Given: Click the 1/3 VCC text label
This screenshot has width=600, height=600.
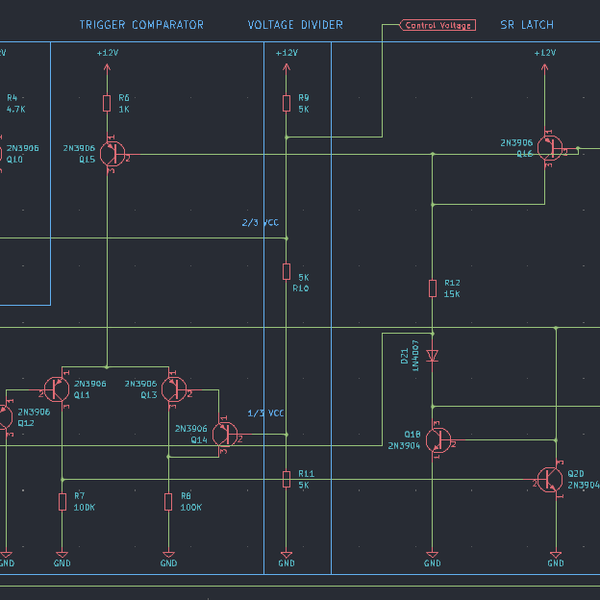Looking at the screenshot, I should coord(266,413).
